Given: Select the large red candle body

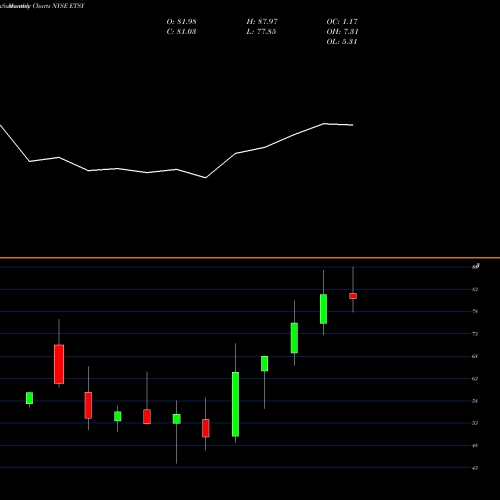Looking at the screenshot, I should [x=59, y=364].
